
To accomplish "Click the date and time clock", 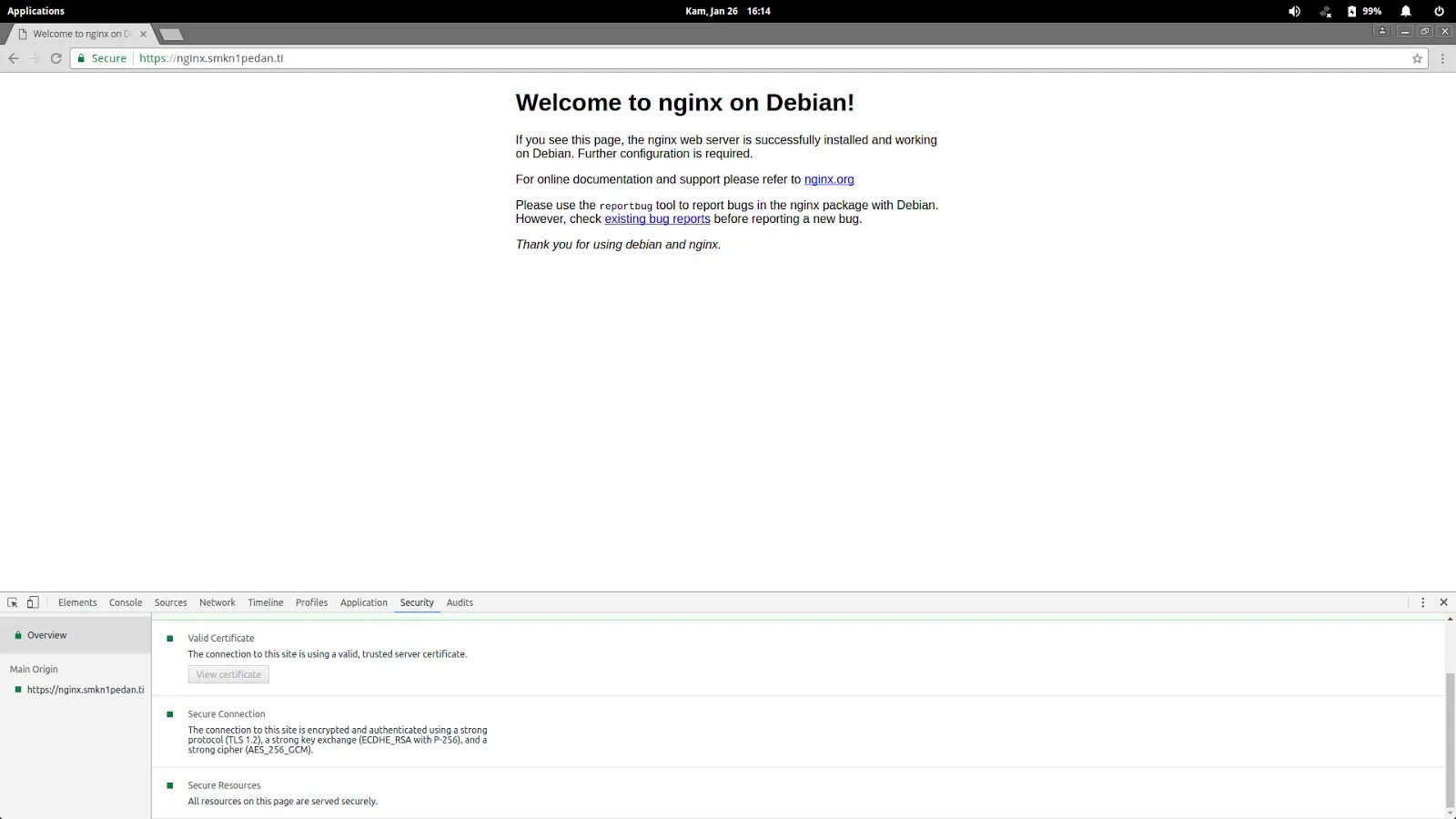I will pos(728,11).
